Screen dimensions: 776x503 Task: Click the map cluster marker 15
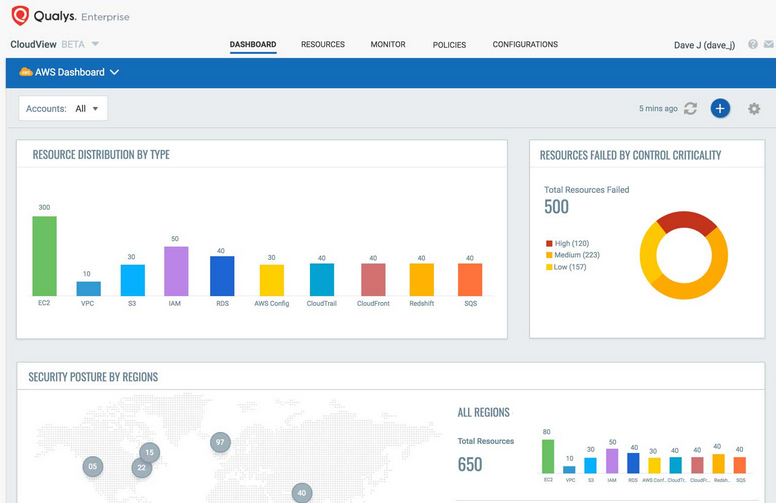tap(149, 453)
